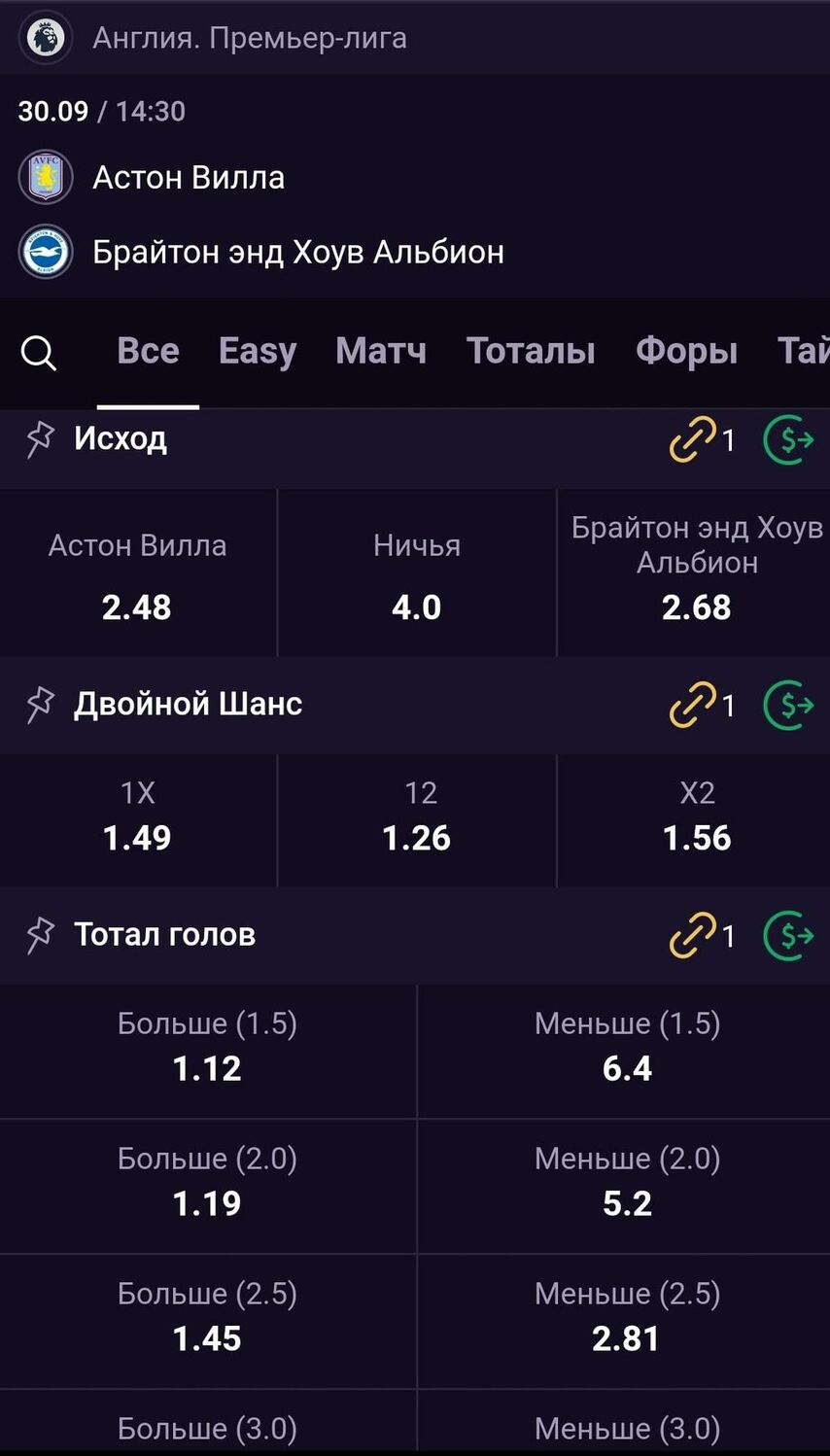
Task: Open the Тоталы tab
Action: coord(531,351)
